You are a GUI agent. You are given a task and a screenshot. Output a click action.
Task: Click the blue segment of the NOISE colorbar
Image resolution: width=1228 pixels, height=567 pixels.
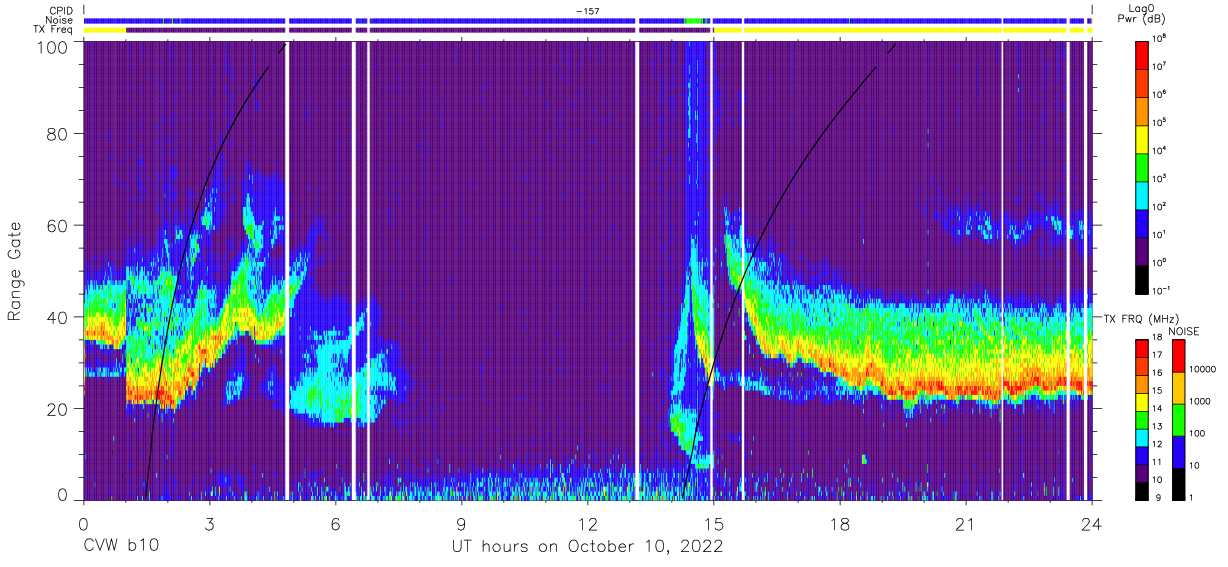(x=1177, y=451)
